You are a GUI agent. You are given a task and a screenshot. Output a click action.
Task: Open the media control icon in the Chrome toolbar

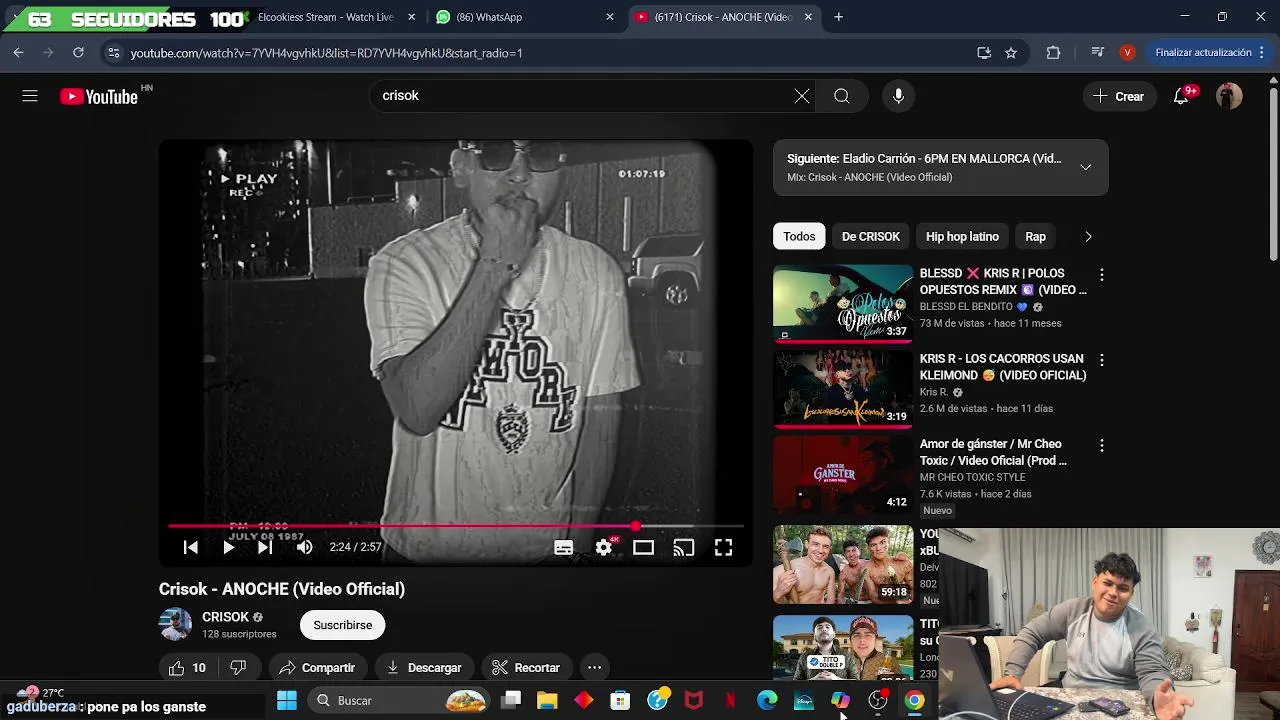1098,53
